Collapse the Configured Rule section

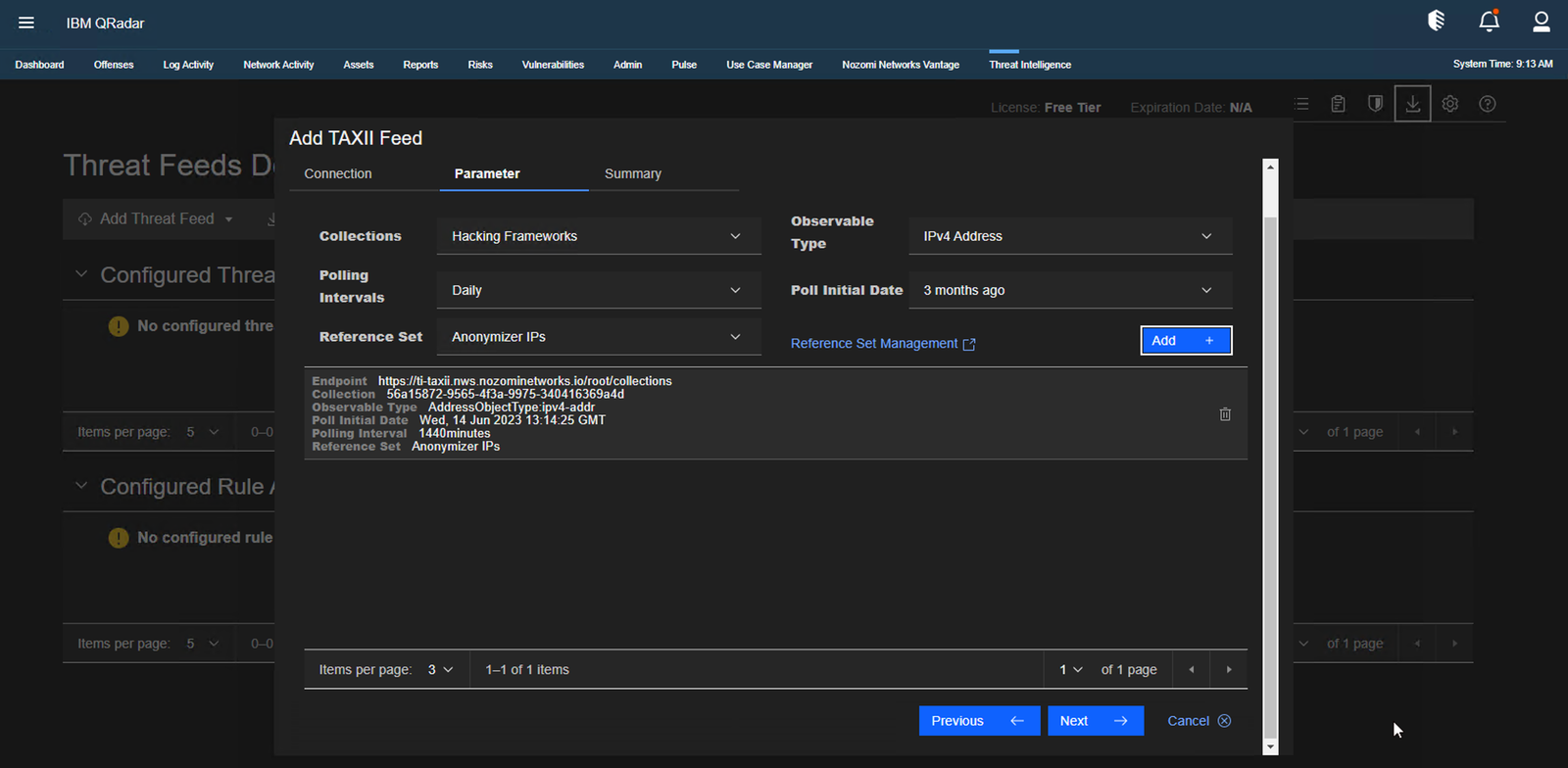click(81, 486)
